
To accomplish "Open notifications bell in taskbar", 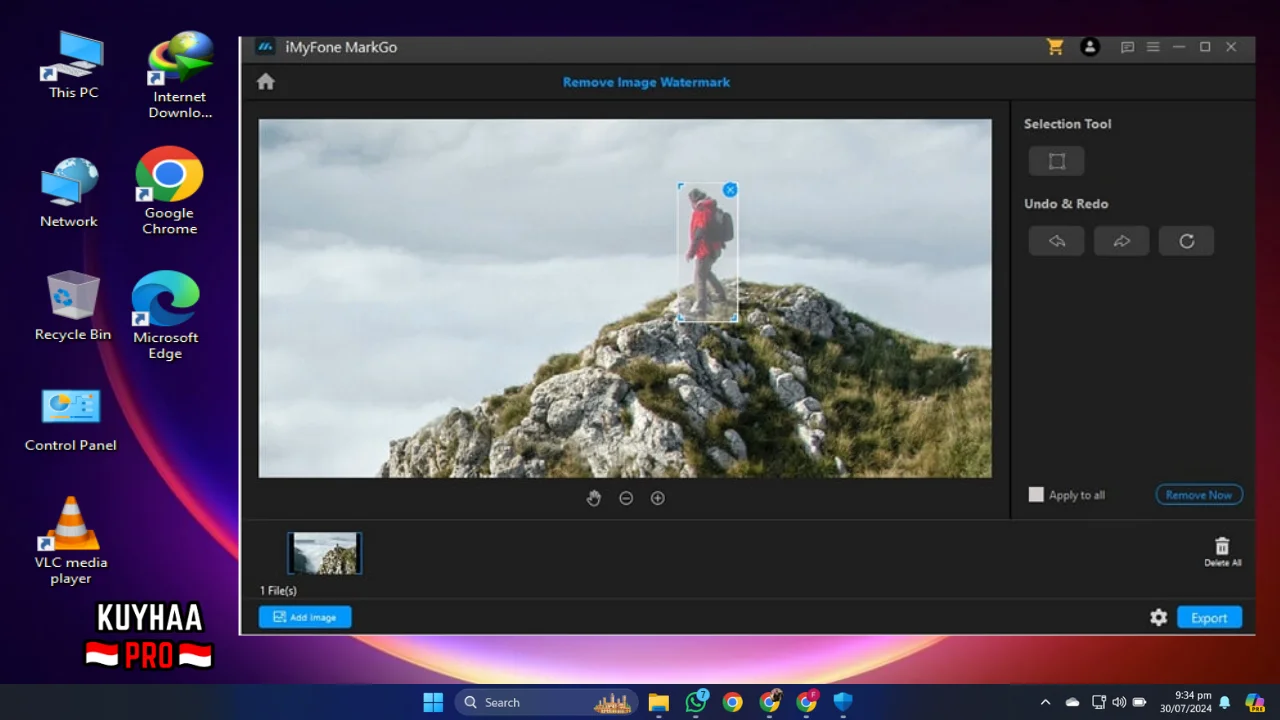I will pos(1225,702).
